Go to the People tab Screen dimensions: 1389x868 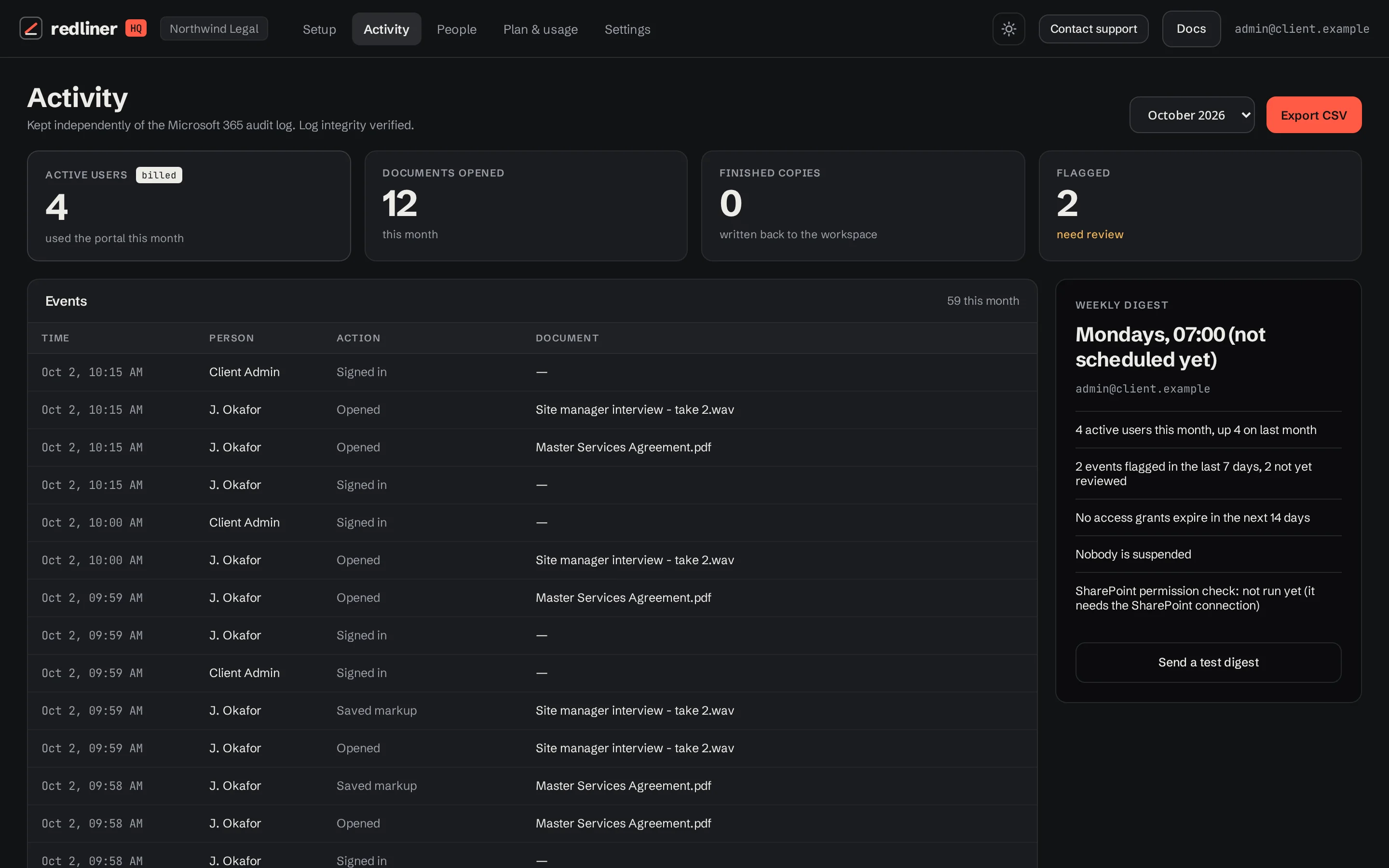click(456, 29)
